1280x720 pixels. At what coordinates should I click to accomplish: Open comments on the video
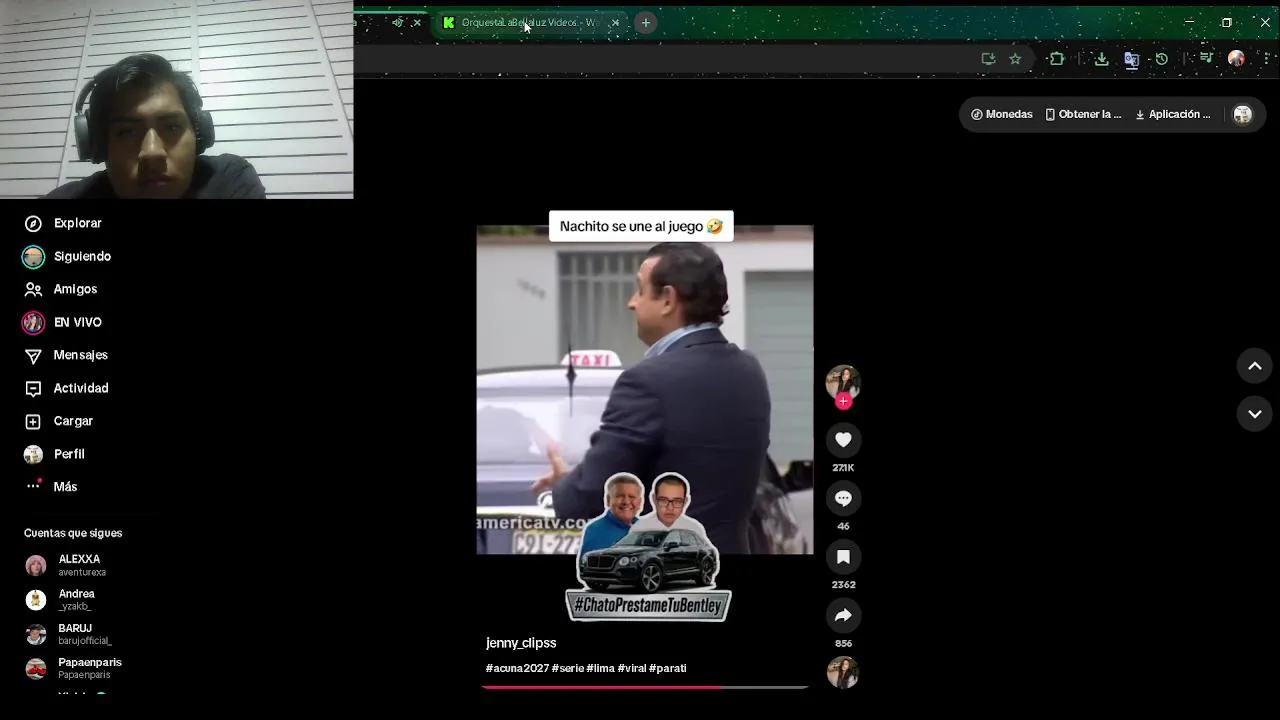[843, 498]
